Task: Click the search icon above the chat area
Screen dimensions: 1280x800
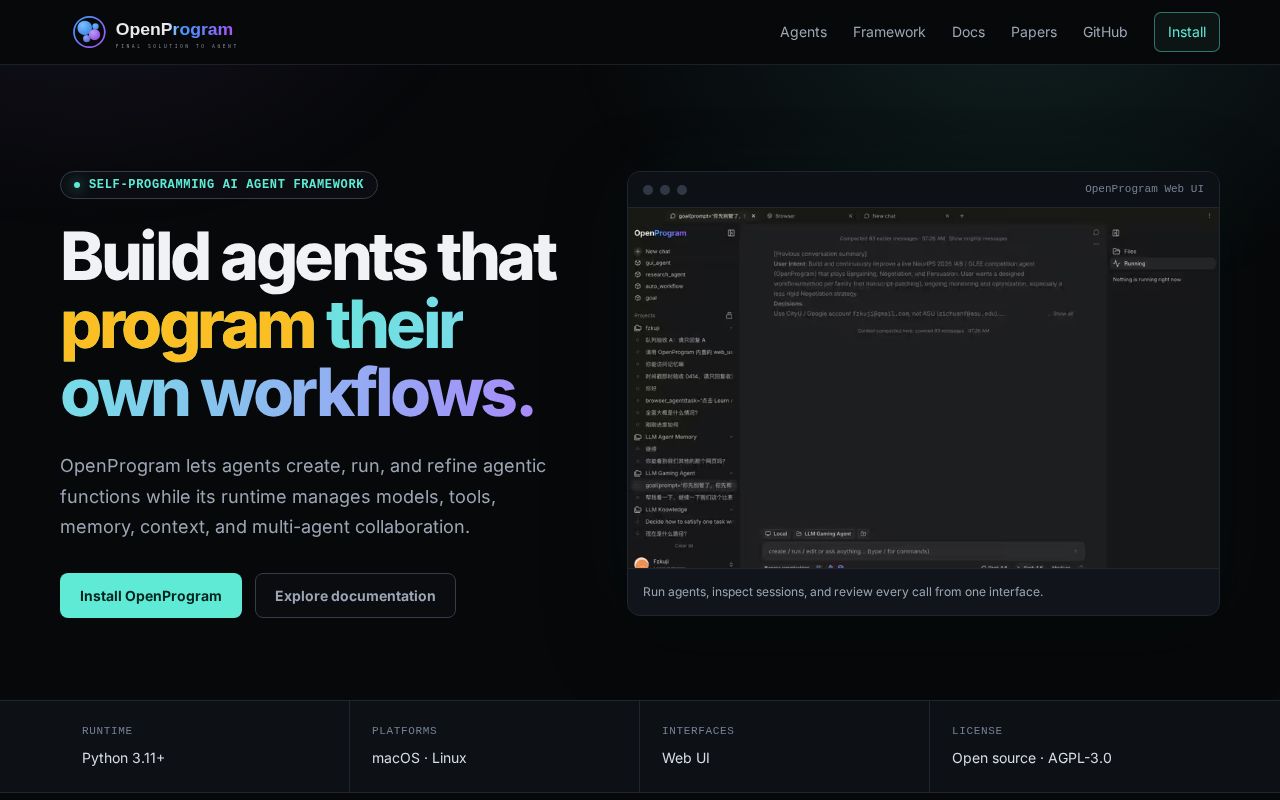Action: click(x=1096, y=233)
